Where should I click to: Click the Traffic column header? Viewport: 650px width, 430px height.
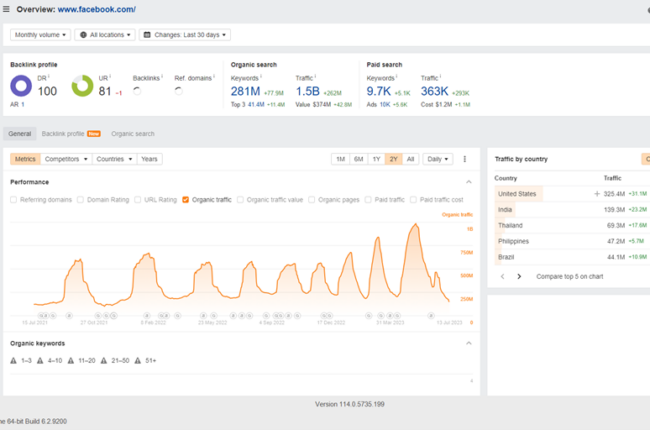[x=612, y=178]
